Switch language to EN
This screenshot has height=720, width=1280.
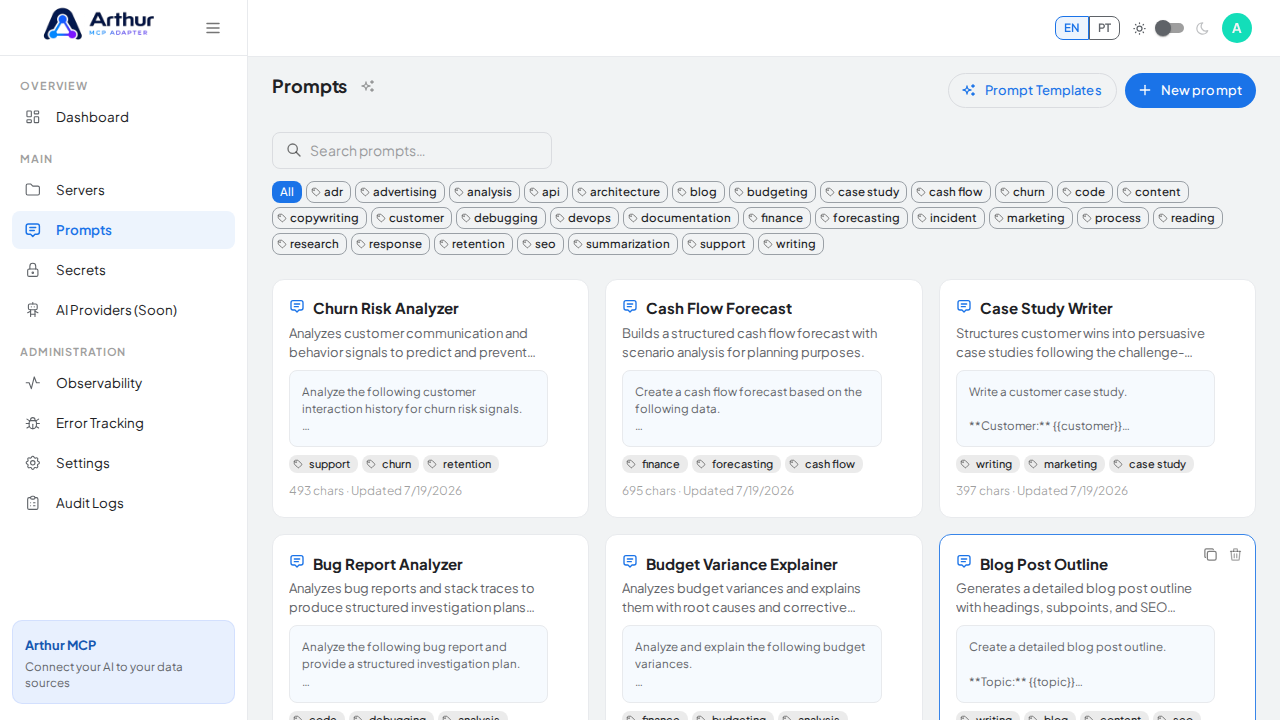point(1072,28)
